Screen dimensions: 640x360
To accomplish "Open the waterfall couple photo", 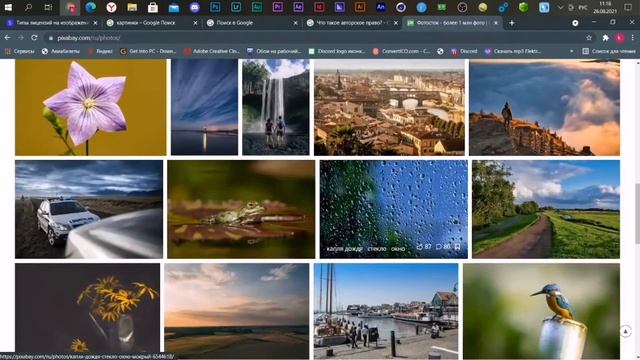I will pyautogui.click(x=276, y=107).
